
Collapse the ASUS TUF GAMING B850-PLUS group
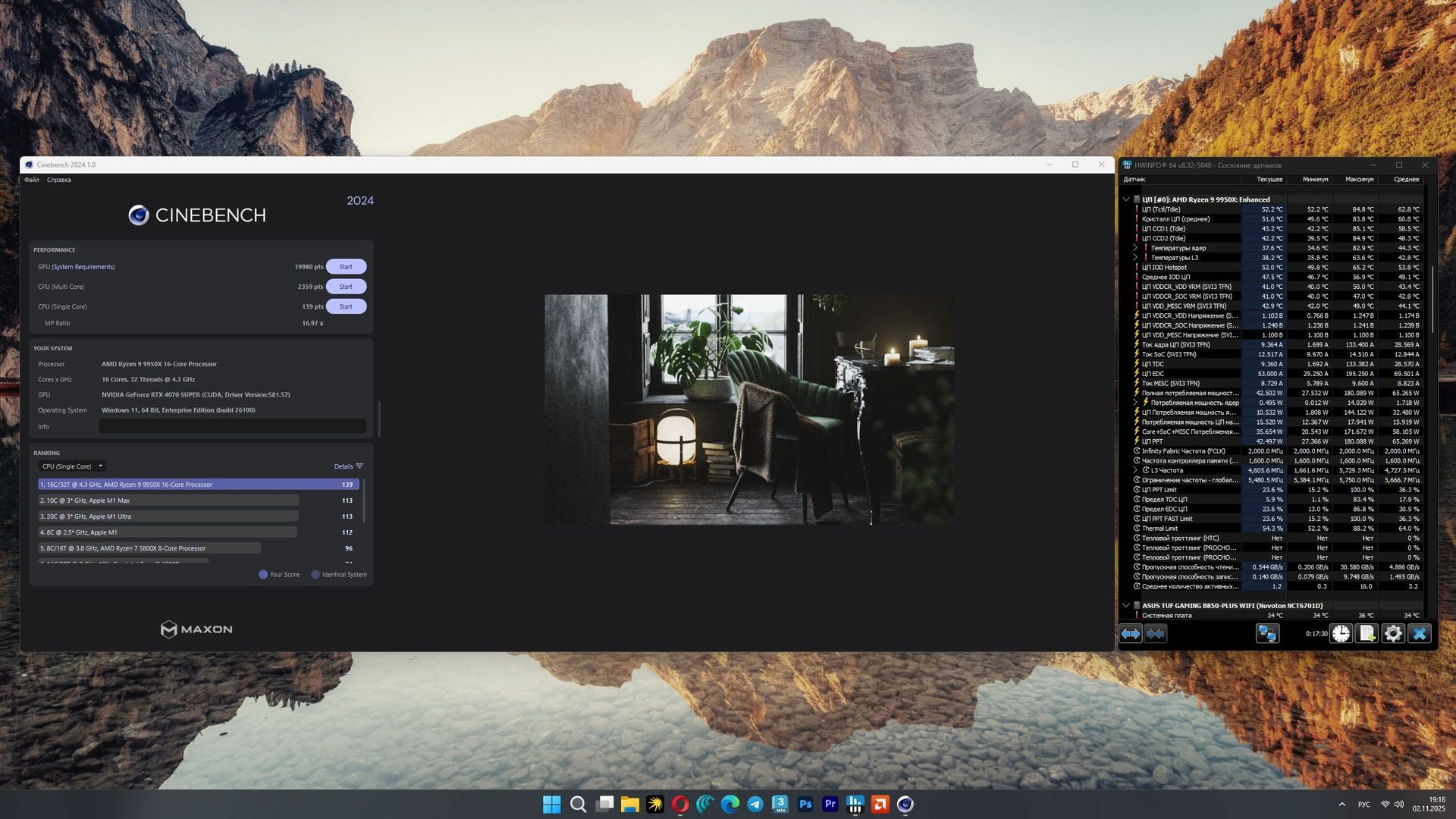click(x=1126, y=605)
